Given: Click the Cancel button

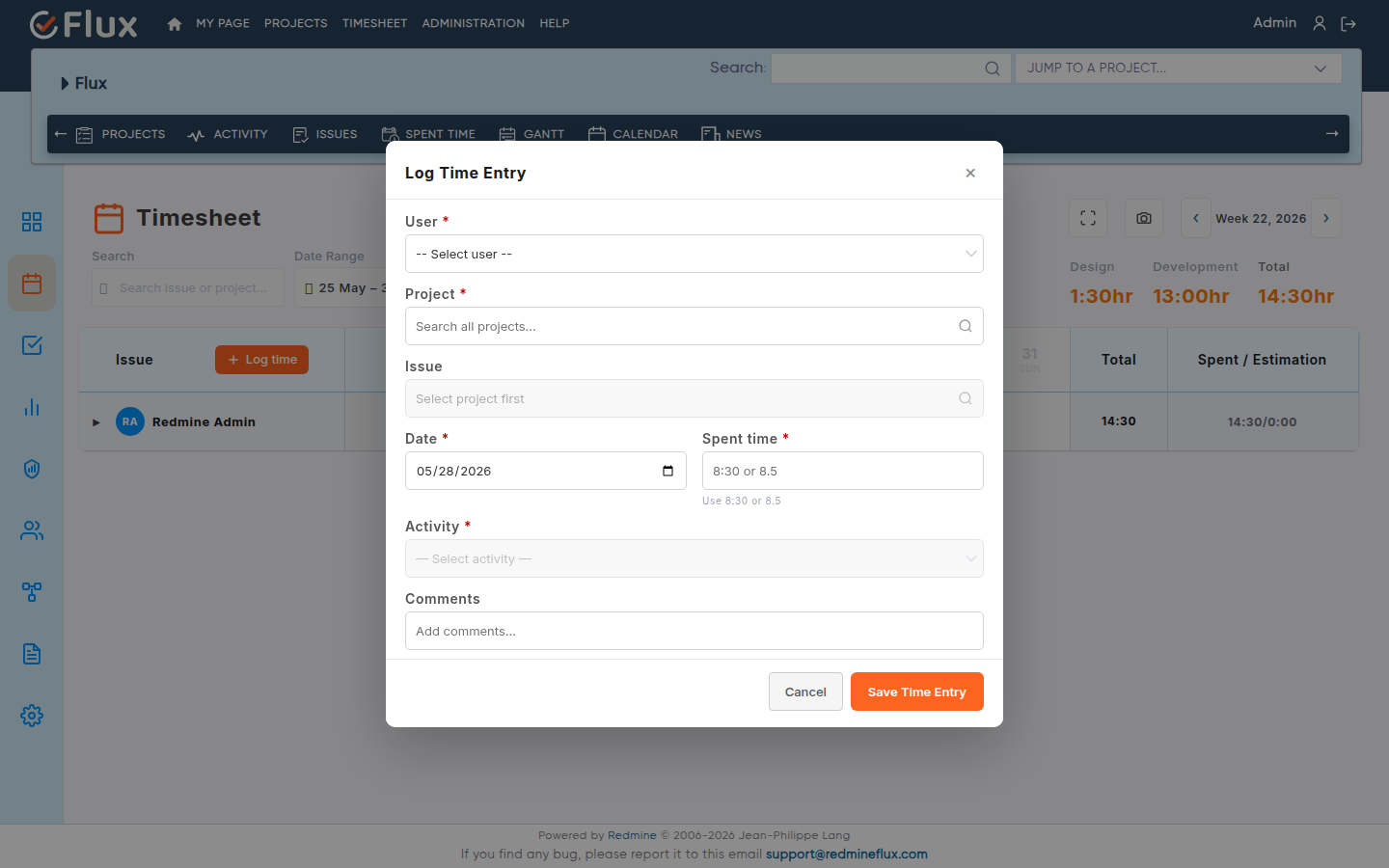Looking at the screenshot, I should pyautogui.click(x=805, y=692).
